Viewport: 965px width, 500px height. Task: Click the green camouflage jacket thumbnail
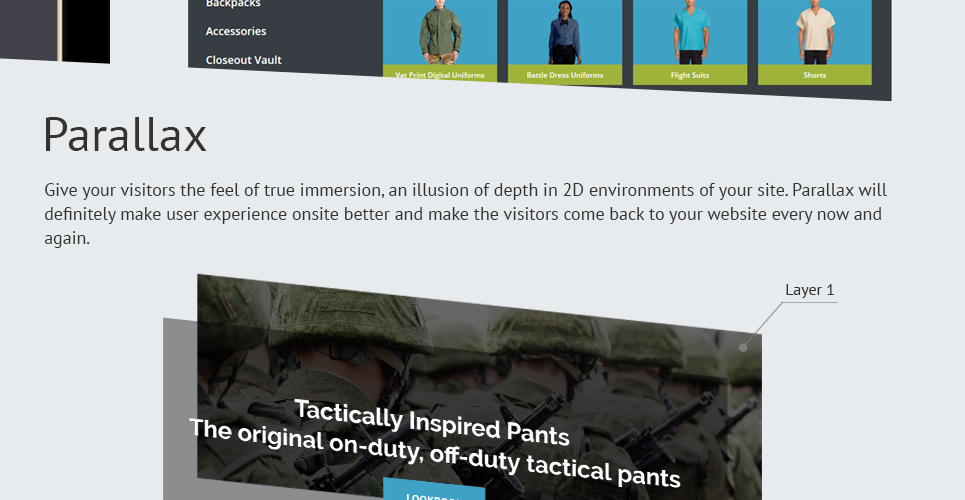tap(439, 32)
